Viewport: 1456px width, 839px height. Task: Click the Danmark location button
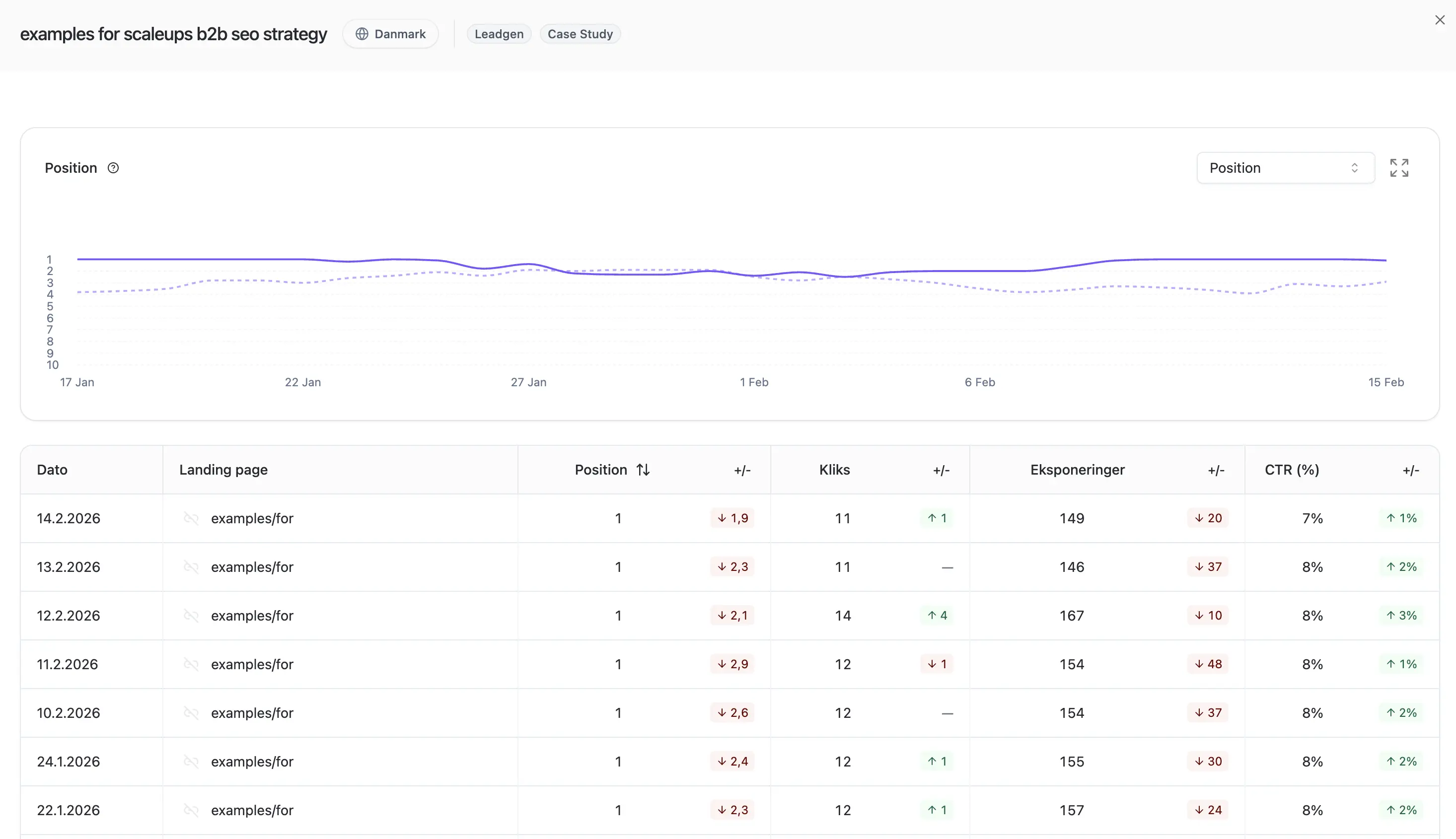[x=390, y=33]
